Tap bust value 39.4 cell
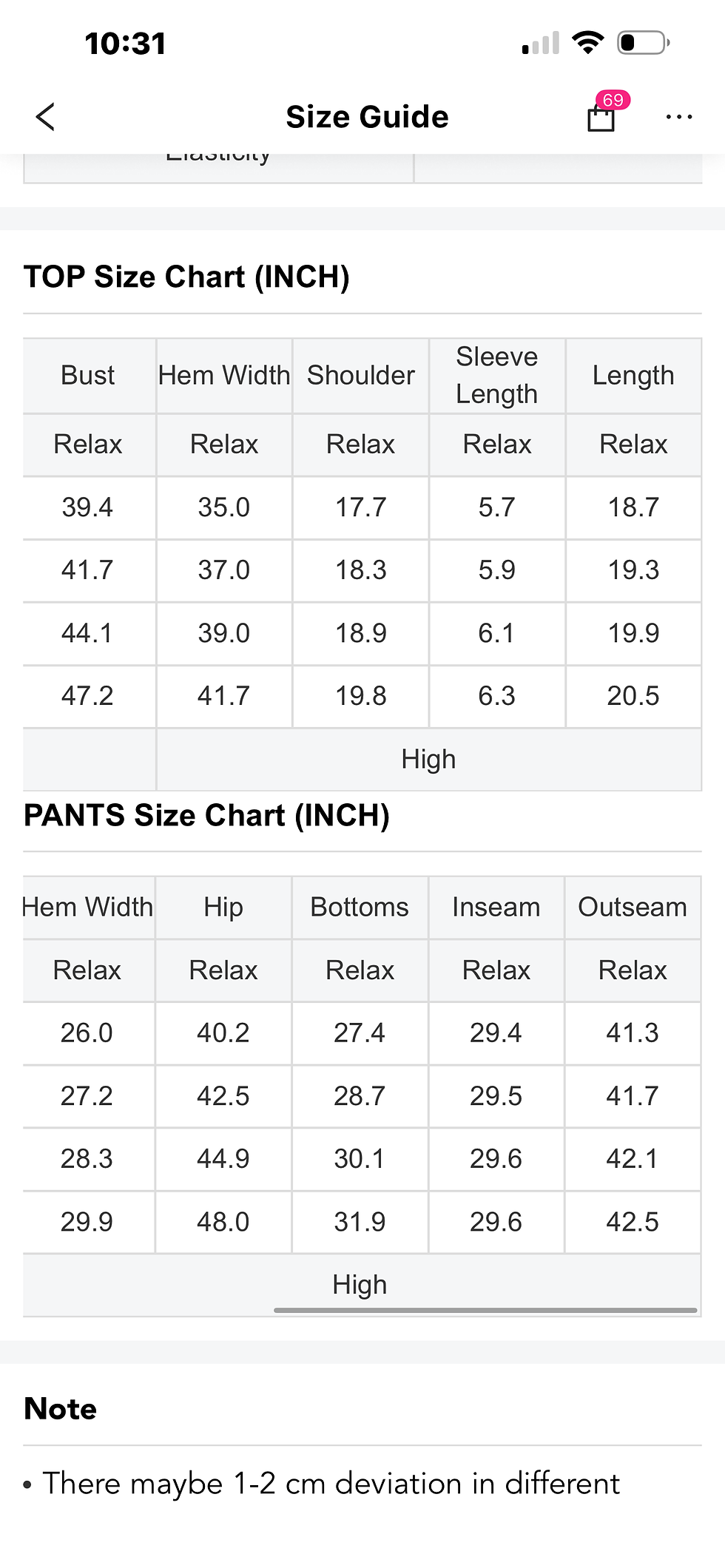This screenshot has height=1568, width=725. point(89,507)
